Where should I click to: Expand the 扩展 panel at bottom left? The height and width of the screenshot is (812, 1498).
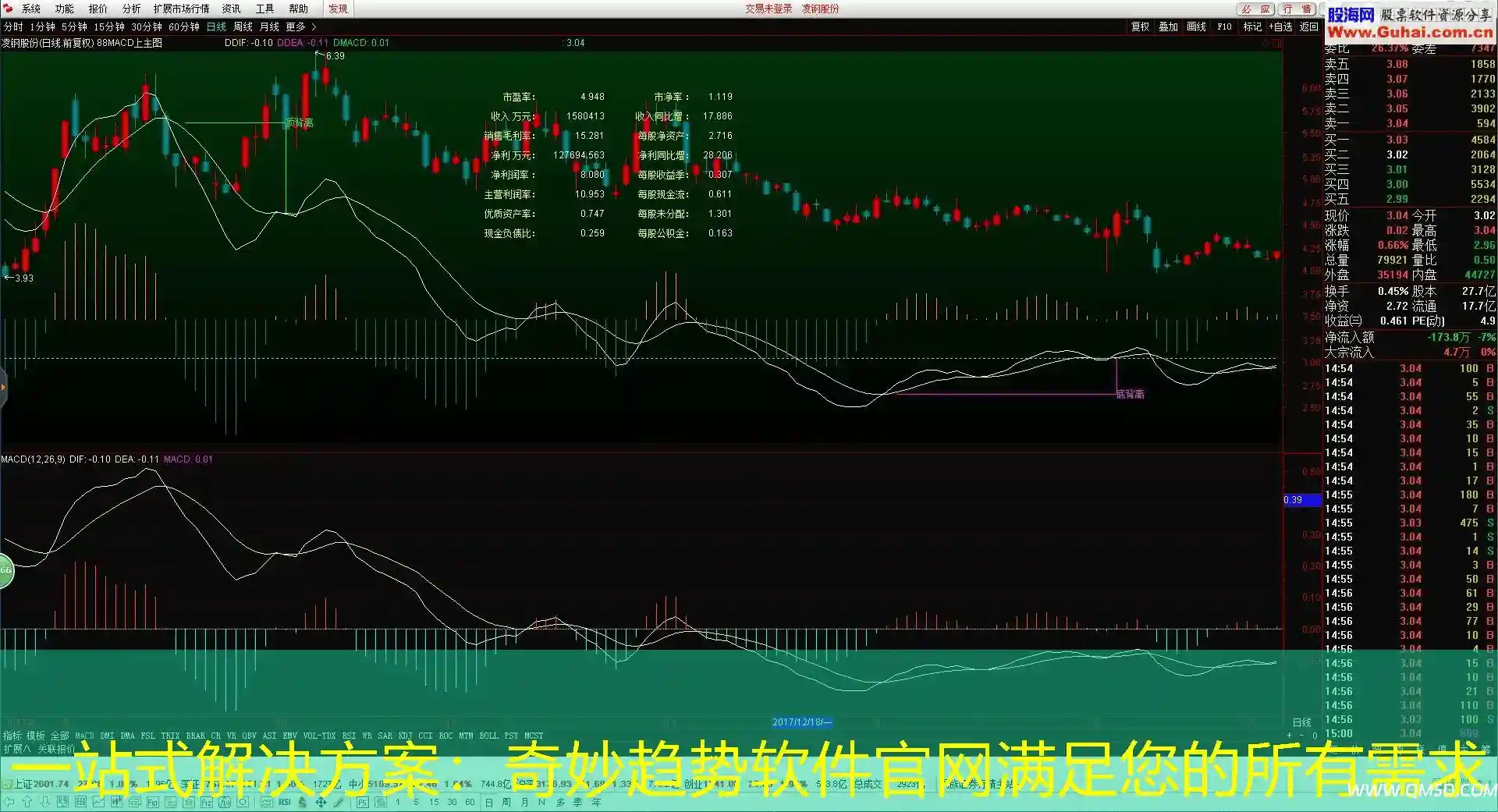click(x=16, y=749)
